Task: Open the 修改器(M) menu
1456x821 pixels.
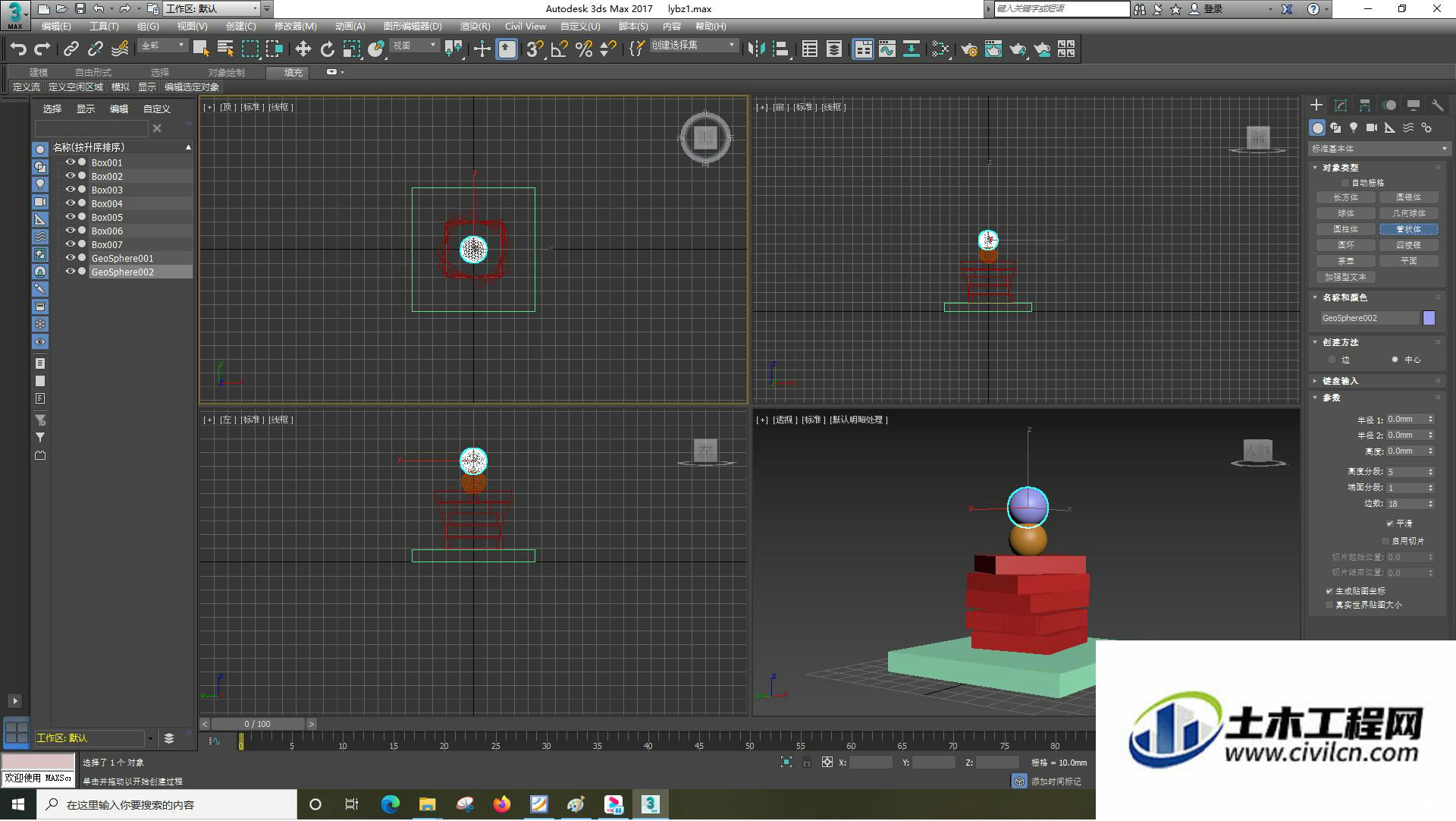Action: point(295,27)
